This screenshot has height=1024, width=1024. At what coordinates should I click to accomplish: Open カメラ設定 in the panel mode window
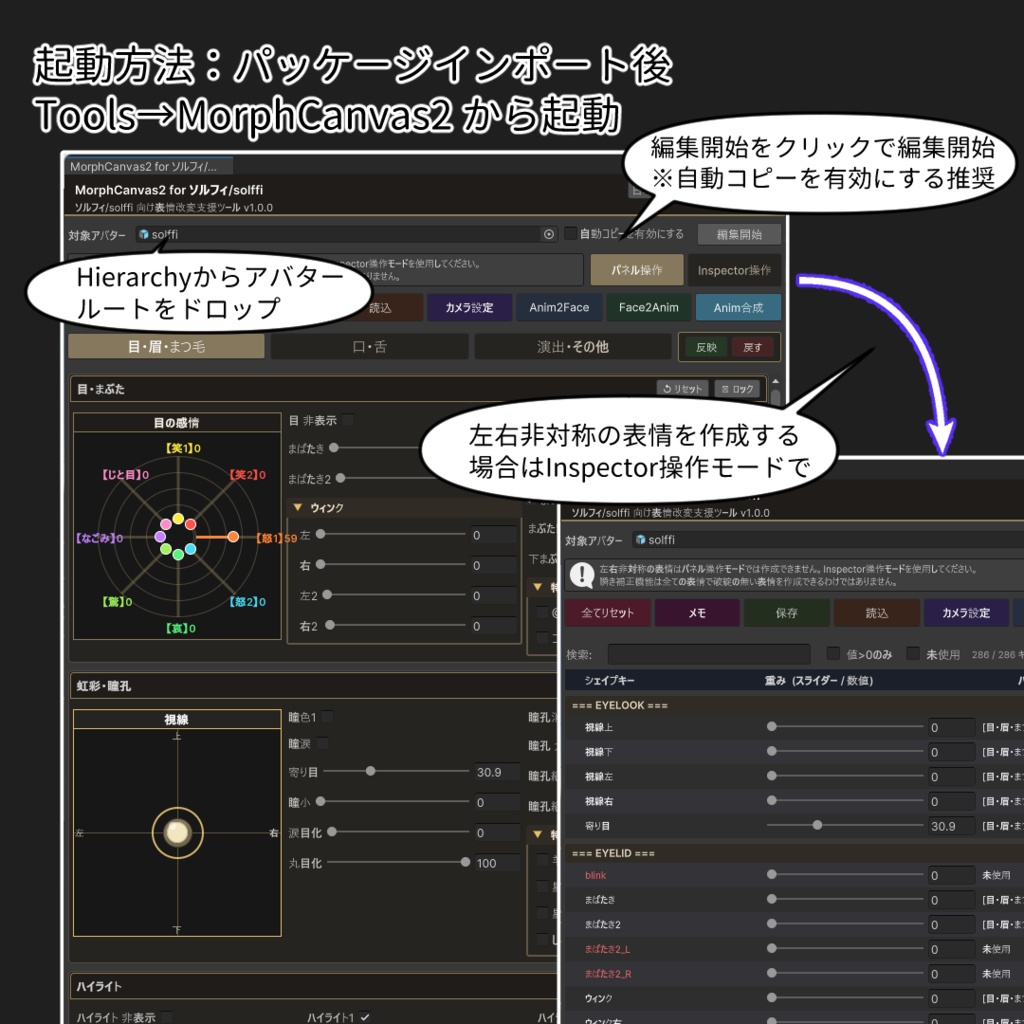469,308
